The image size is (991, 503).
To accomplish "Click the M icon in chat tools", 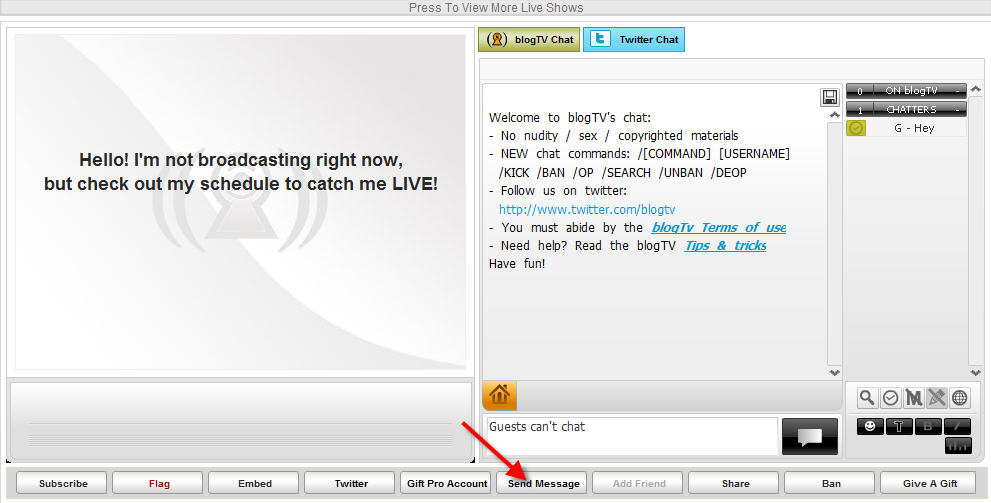I will coord(913,398).
